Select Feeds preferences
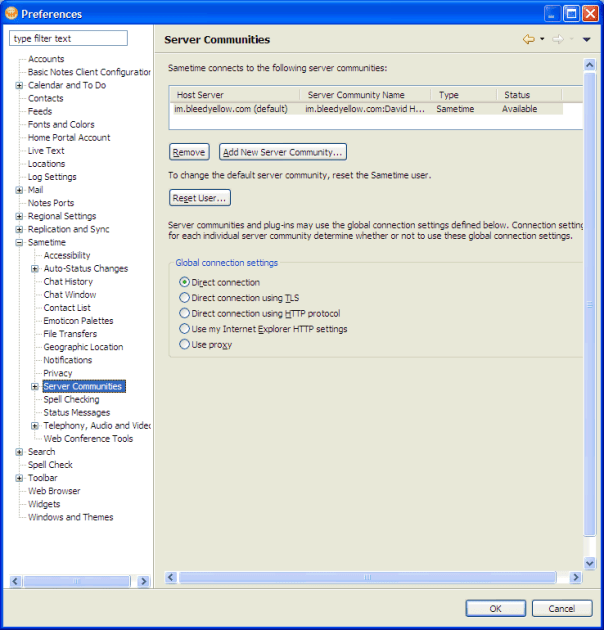The height and width of the screenshot is (630, 604). tap(40, 111)
